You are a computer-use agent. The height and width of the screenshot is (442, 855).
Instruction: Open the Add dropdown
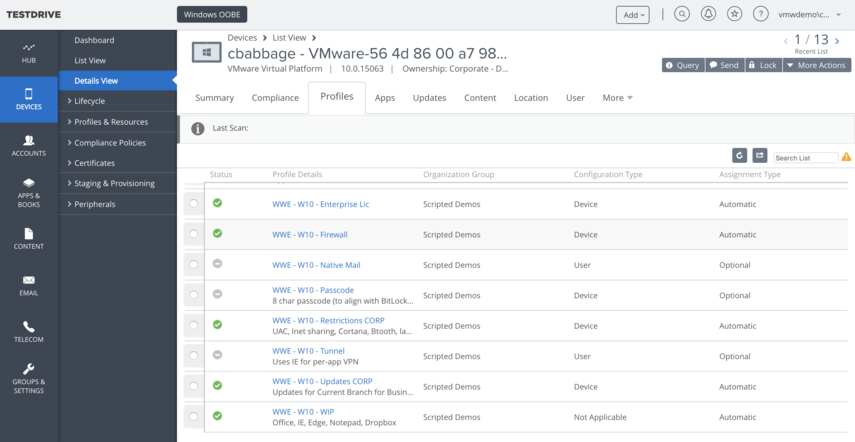coord(632,15)
